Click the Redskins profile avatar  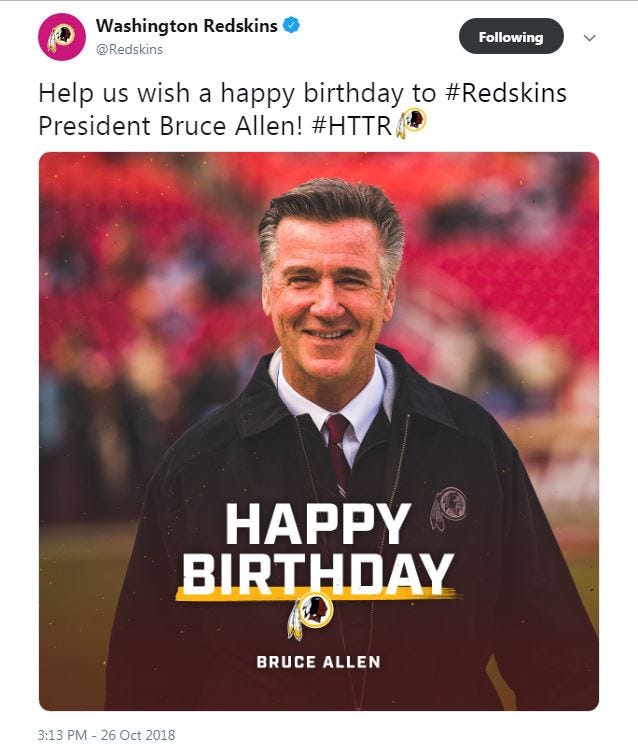(61, 36)
